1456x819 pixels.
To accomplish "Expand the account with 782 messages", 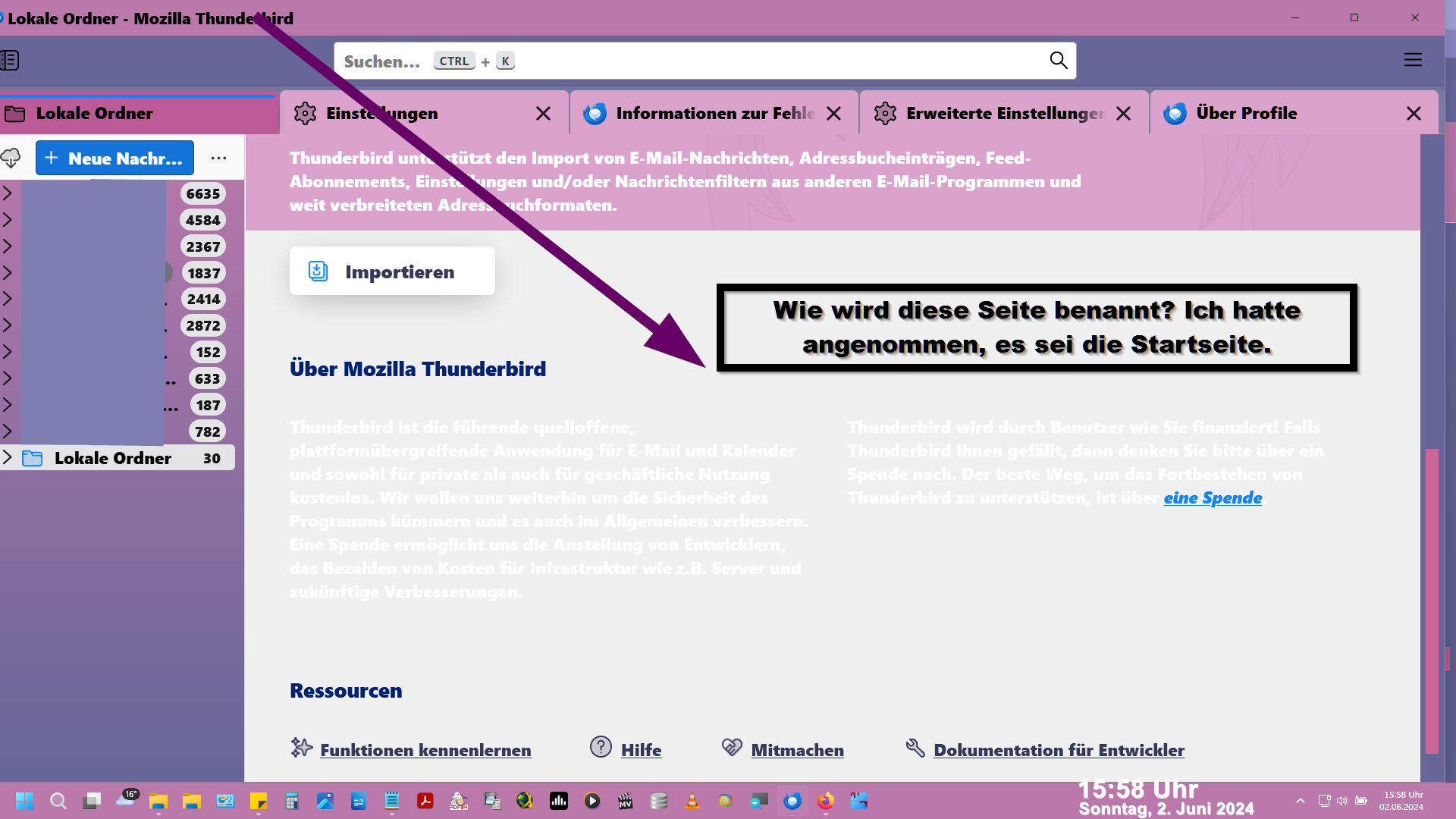I will [x=8, y=431].
